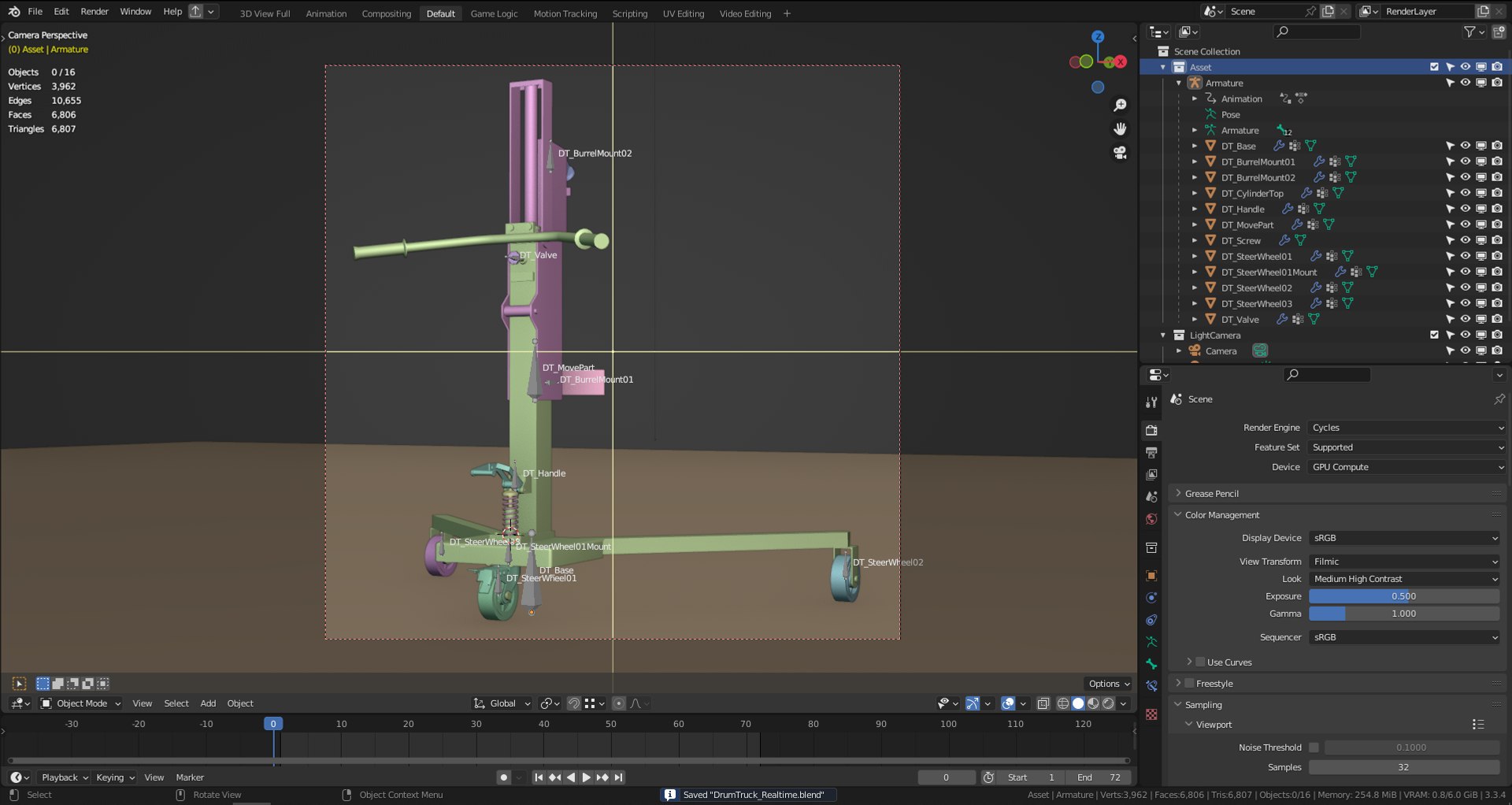This screenshot has width=1512, height=805.
Task: Switch to the Animation workspace tab
Action: pos(326,13)
